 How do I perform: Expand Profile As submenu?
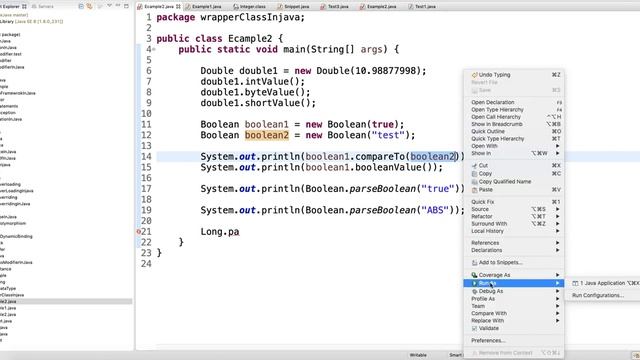click(514, 299)
